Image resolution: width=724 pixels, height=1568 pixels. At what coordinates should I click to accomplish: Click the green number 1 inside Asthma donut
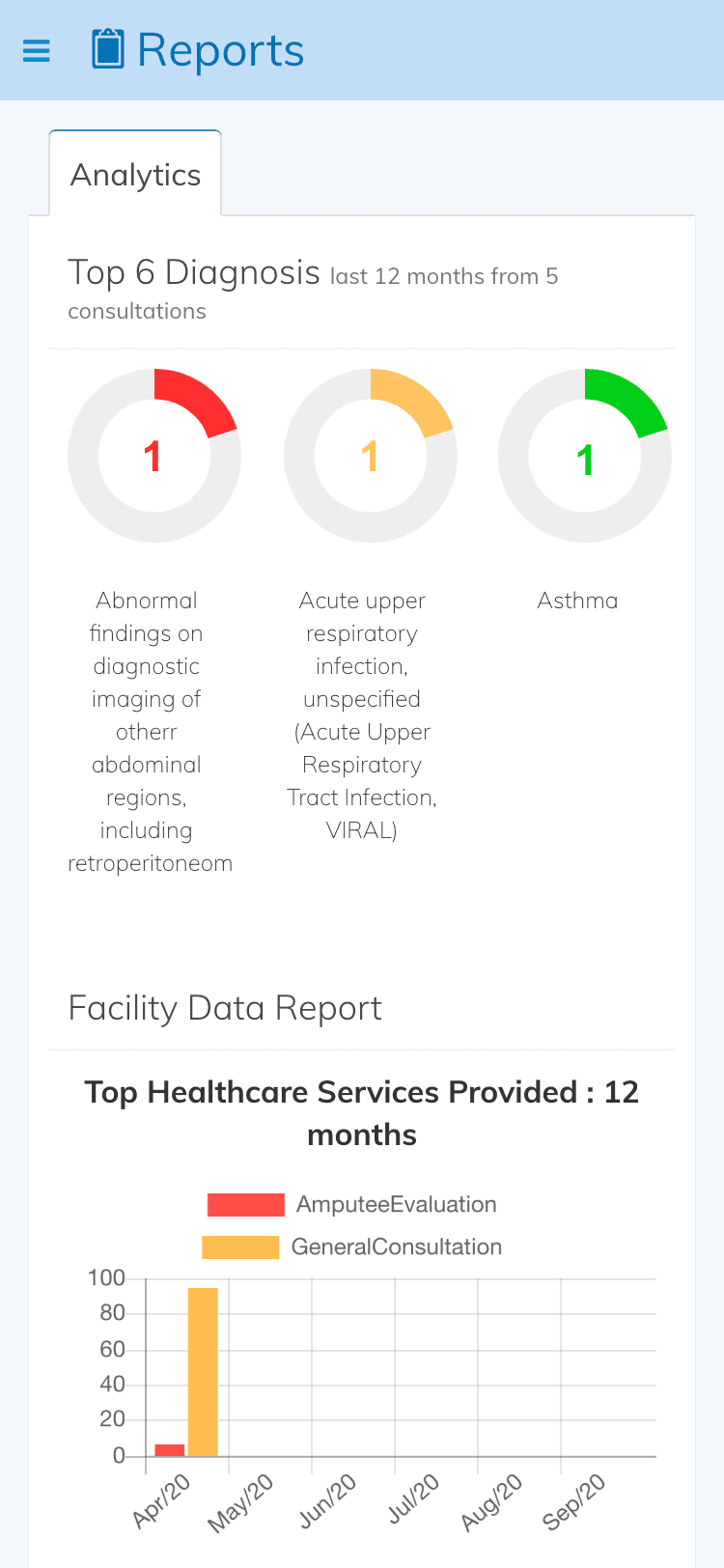coord(585,461)
